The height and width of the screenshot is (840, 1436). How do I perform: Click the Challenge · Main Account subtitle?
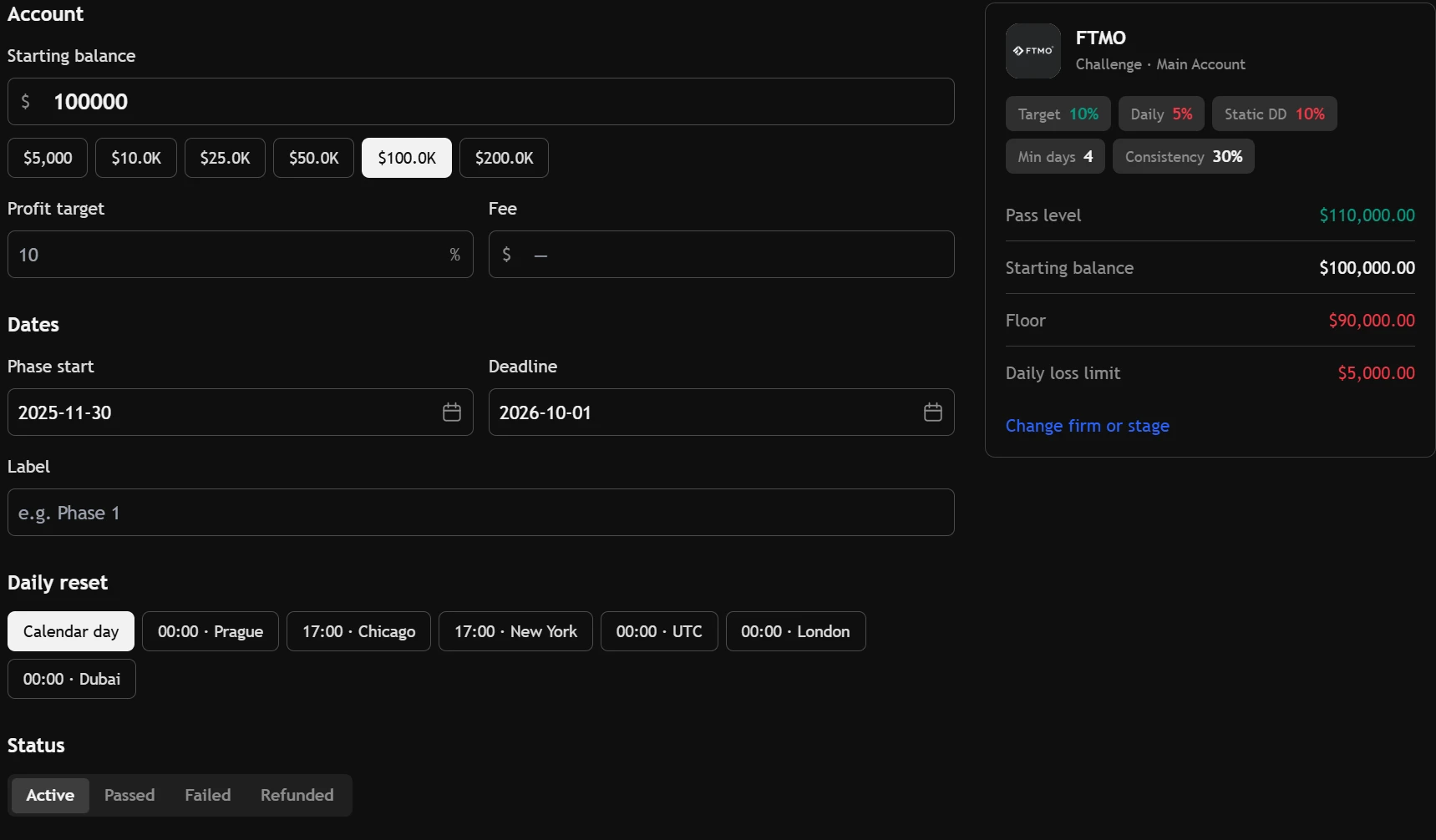pyautogui.click(x=1160, y=64)
